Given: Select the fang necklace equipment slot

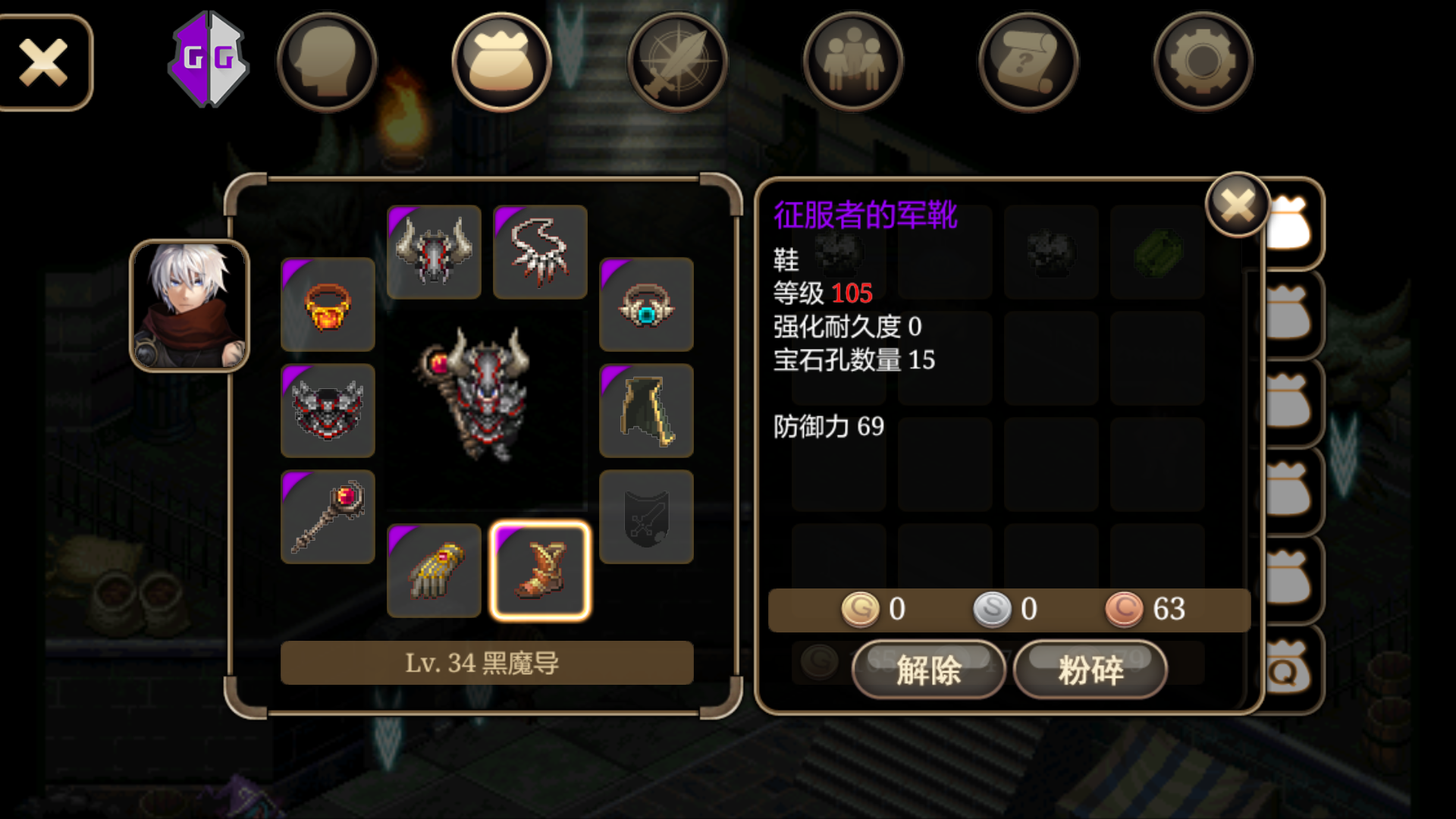Looking at the screenshot, I should click(x=540, y=252).
